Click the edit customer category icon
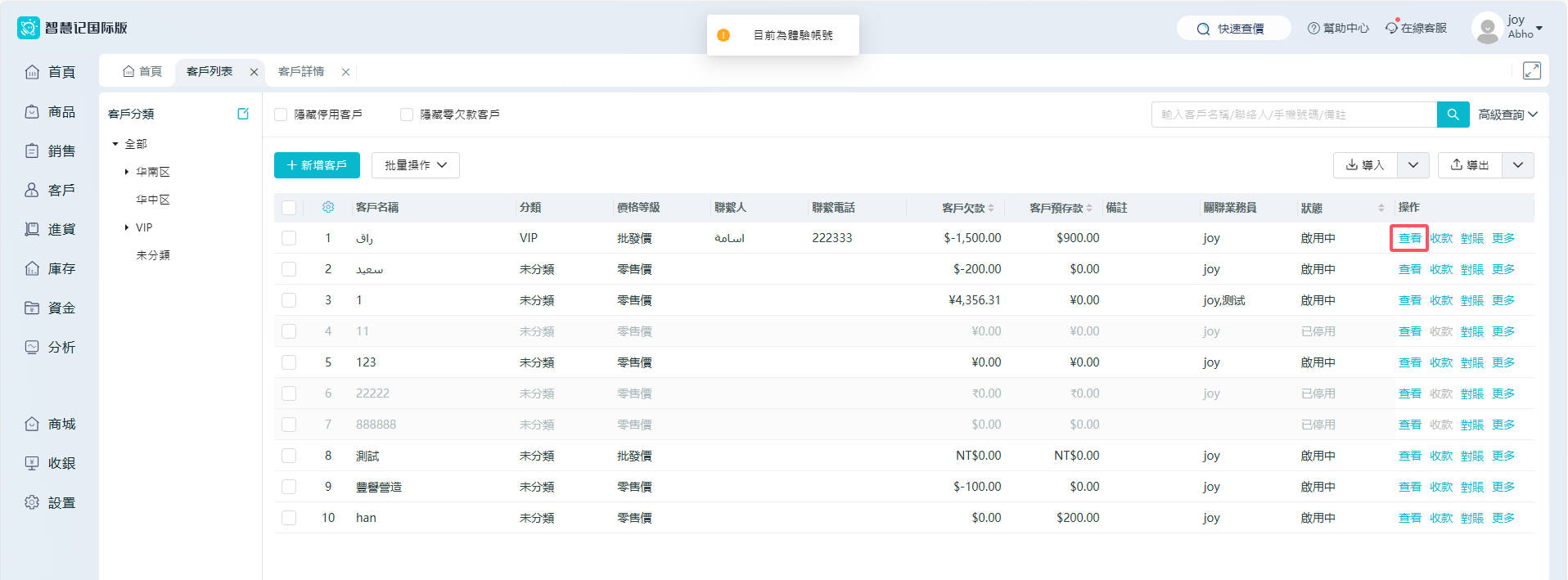Image resolution: width=1568 pixels, height=580 pixels. click(x=243, y=114)
